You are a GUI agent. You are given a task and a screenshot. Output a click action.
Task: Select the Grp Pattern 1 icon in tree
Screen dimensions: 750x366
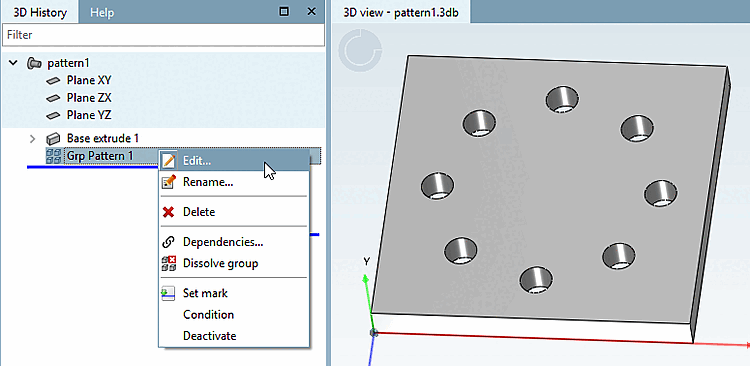53,156
